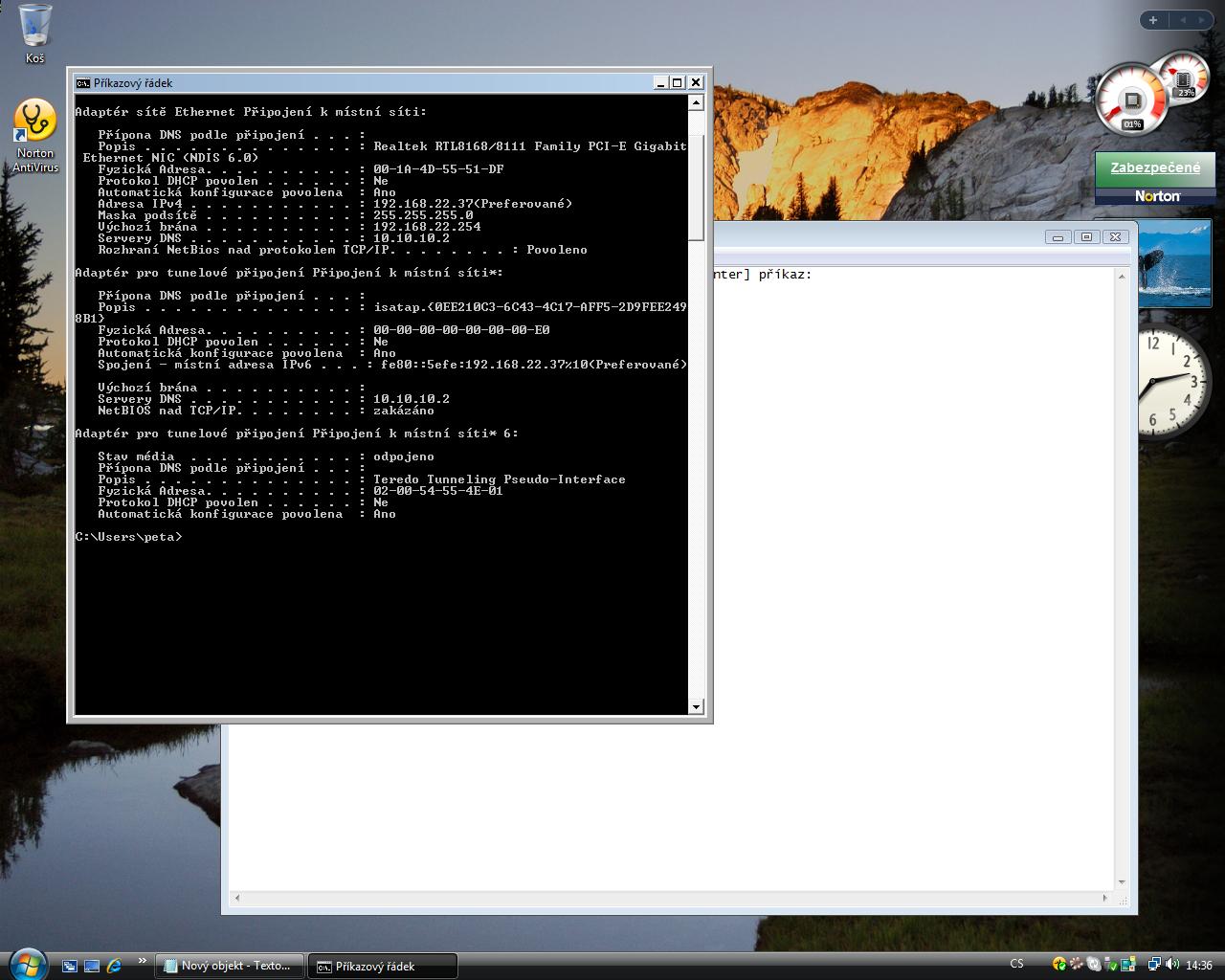
Task: Expand the quick launch overflow chevron
Action: 143,961
